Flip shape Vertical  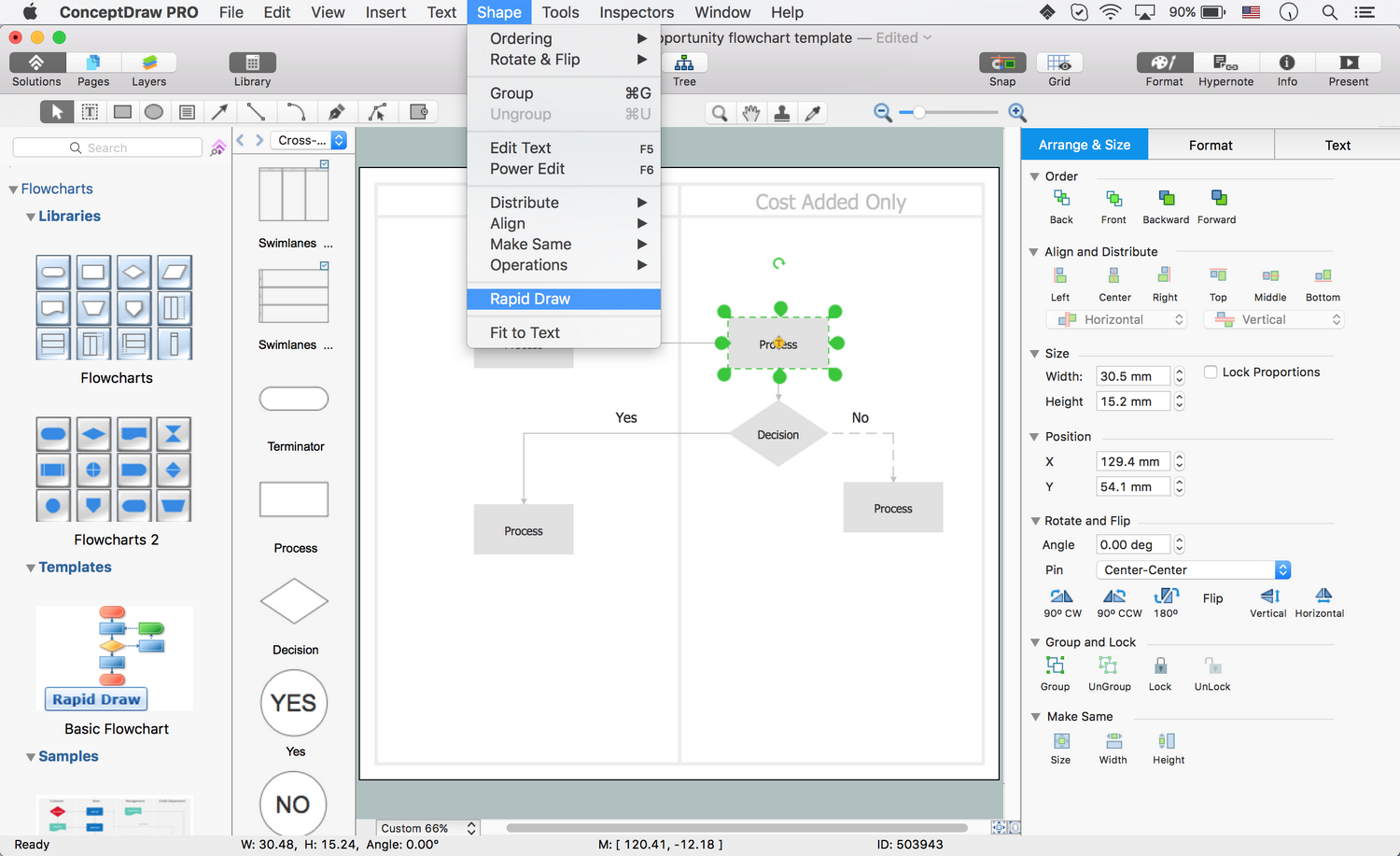pyautogui.click(x=1268, y=603)
